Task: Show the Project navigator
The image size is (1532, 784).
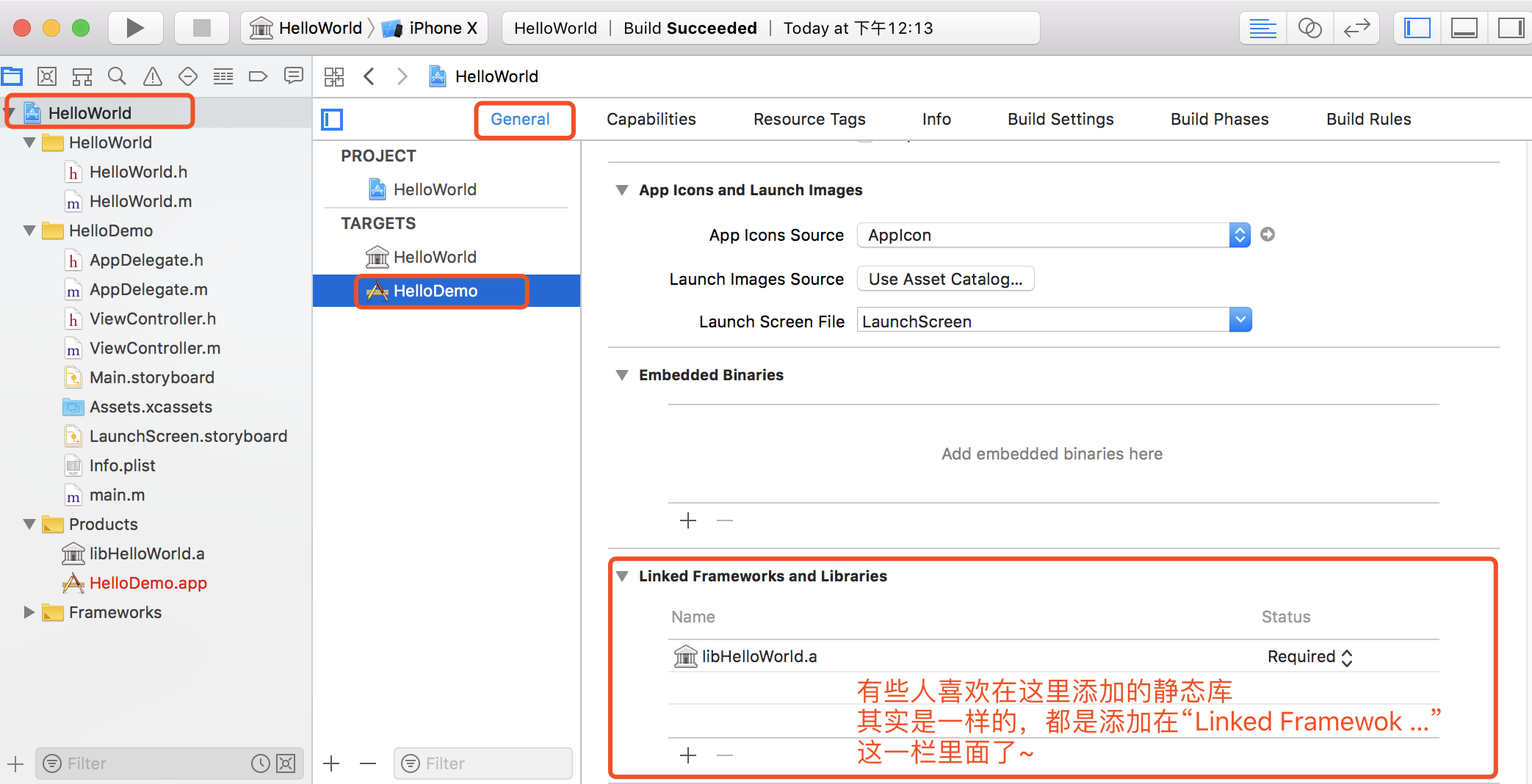Action: pos(12,76)
